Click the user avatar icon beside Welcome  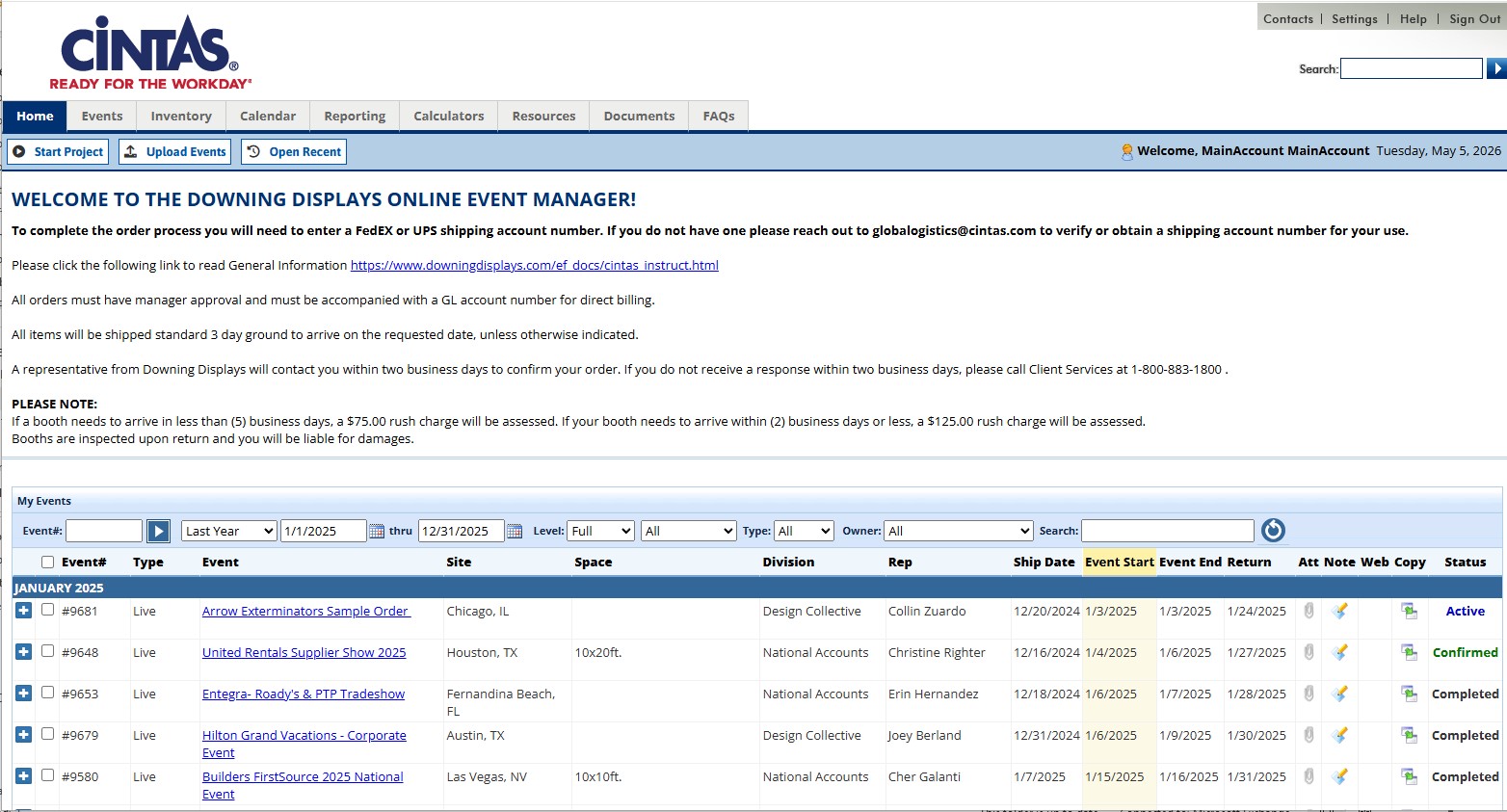(1126, 151)
